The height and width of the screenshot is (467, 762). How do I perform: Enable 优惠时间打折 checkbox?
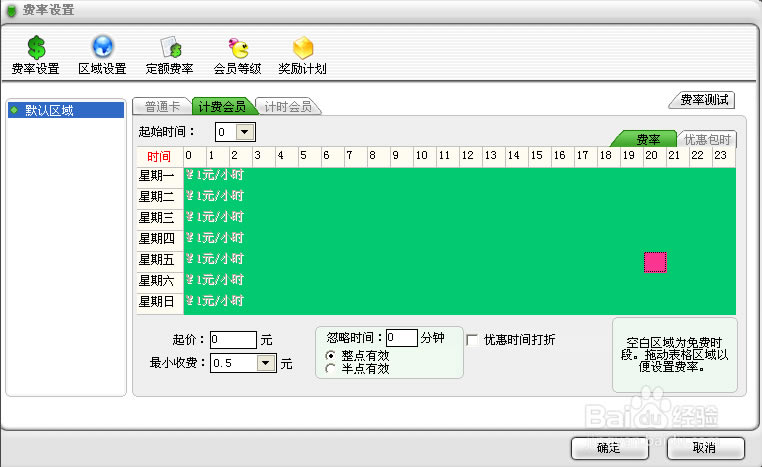[x=472, y=340]
